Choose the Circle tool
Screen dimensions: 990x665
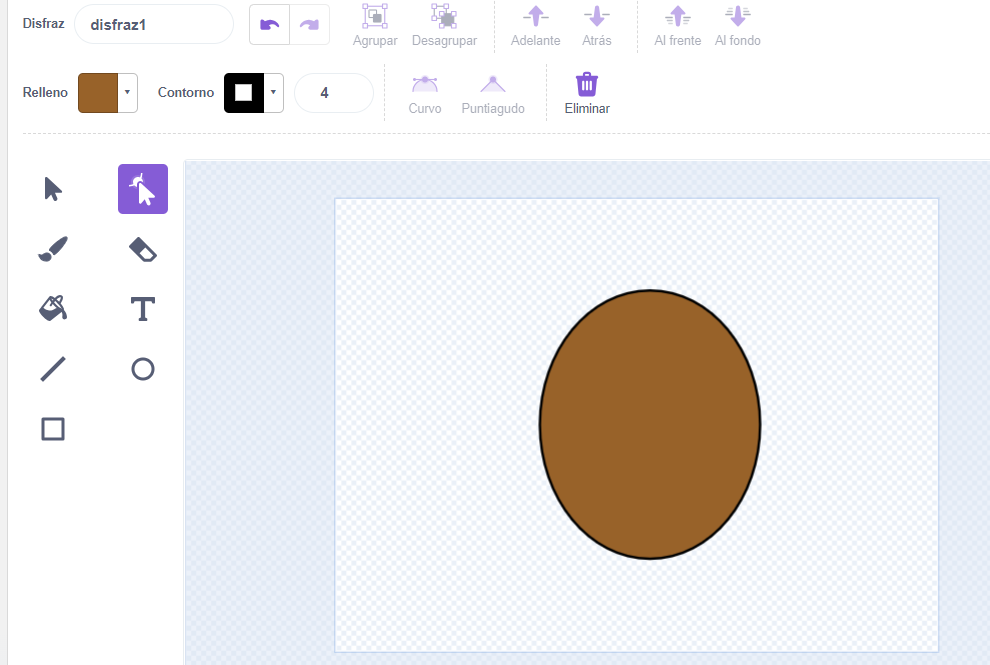[x=143, y=369]
